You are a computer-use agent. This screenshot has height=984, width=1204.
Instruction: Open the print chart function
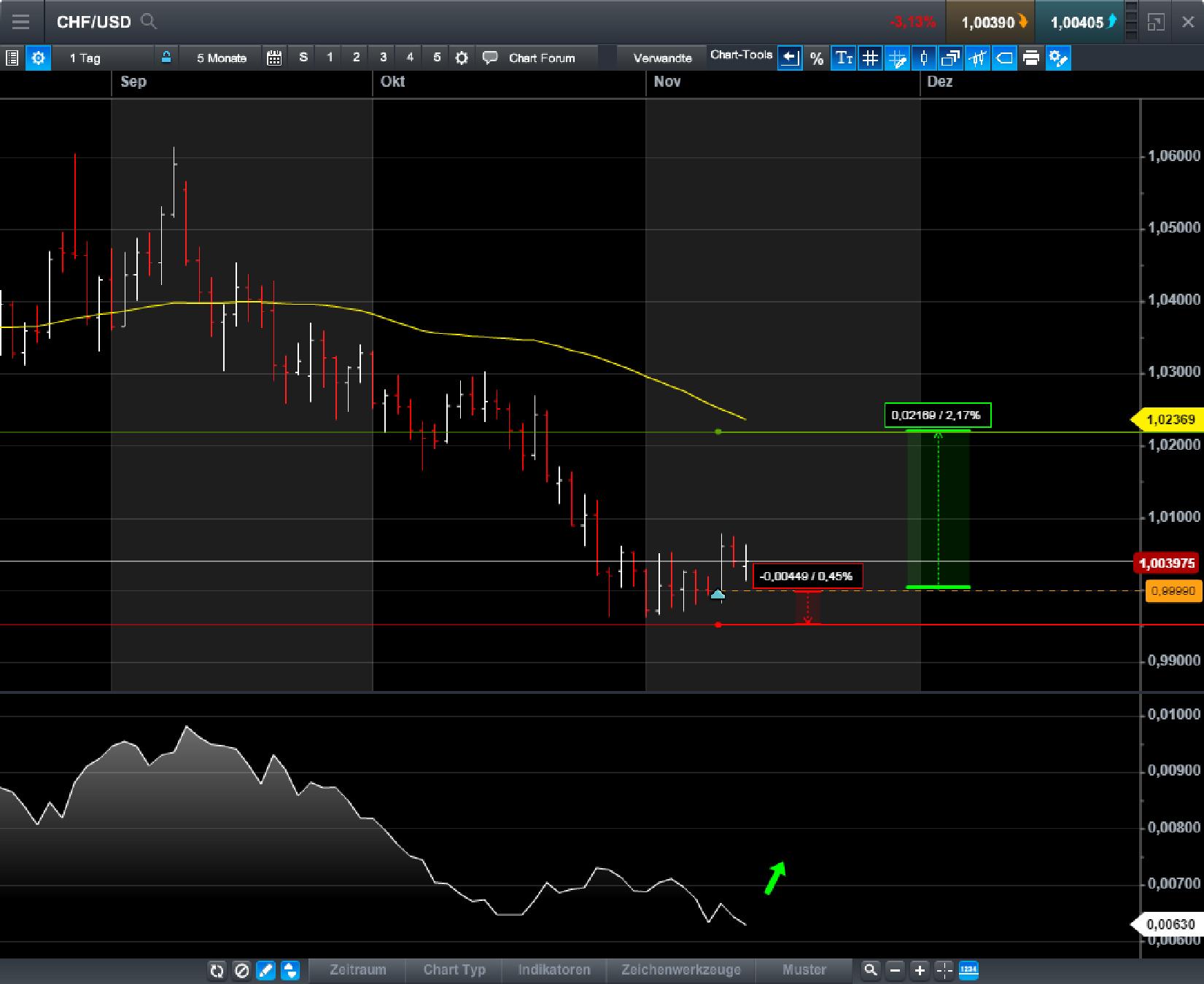pos(1030,58)
